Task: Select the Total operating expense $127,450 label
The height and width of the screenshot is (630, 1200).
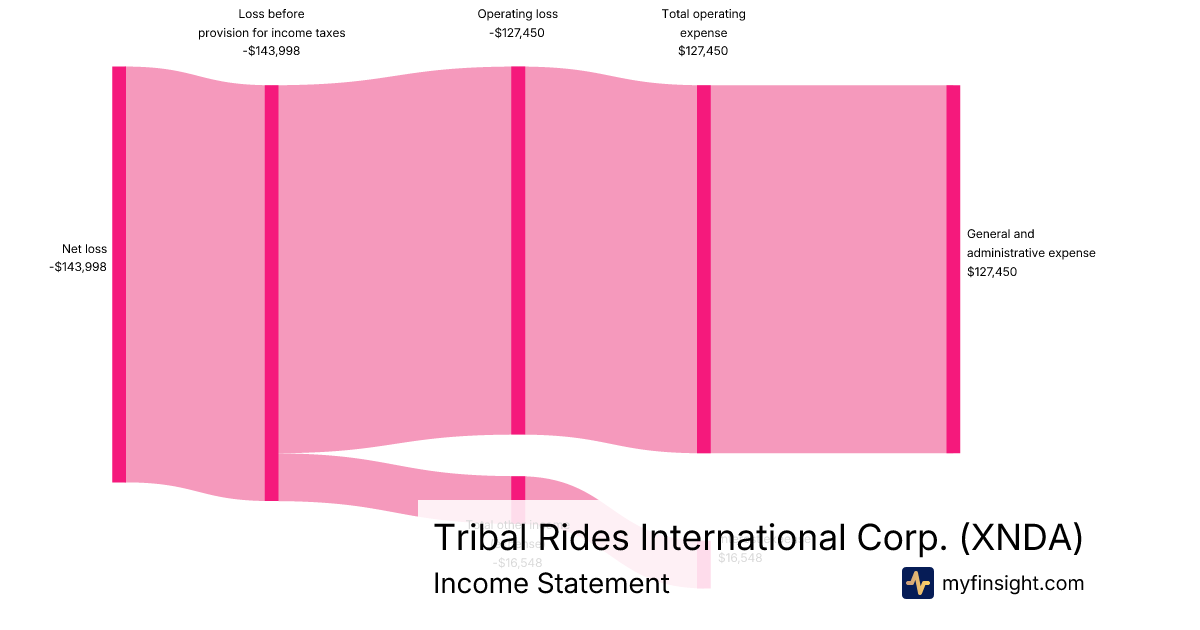Action: tap(704, 33)
